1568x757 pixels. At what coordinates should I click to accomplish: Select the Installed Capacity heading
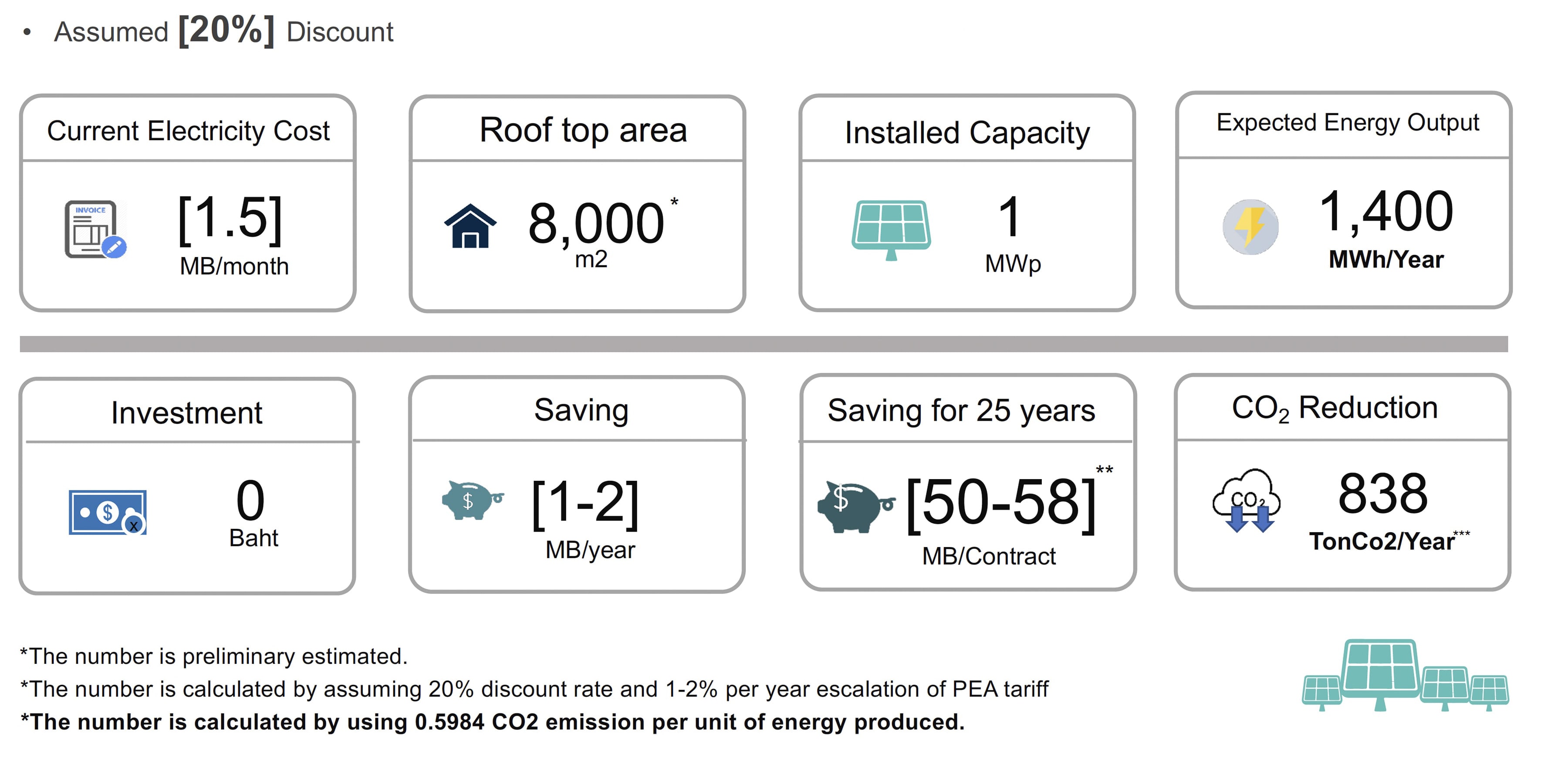[x=967, y=133]
